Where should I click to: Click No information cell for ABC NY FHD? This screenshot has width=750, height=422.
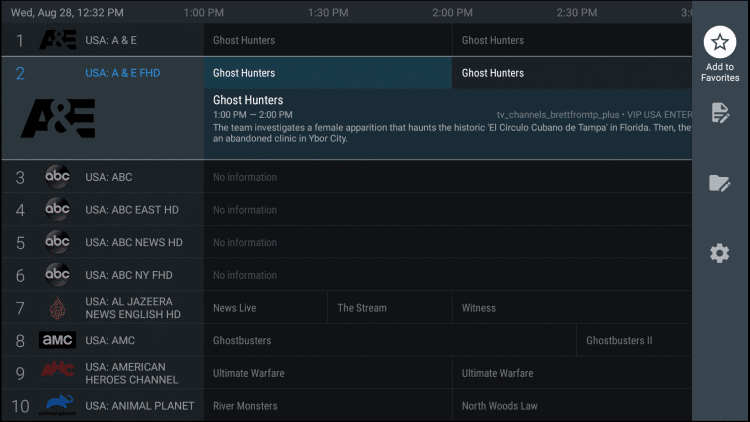click(448, 275)
